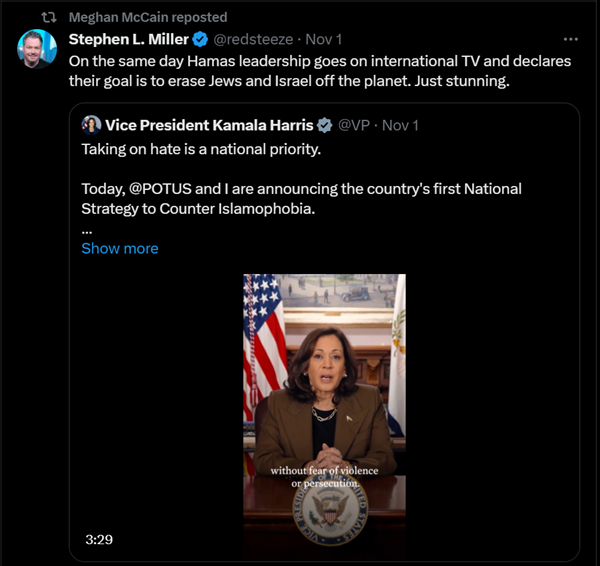The image size is (600, 566).
Task: Click the Stephen L. Miller display name
Action: click(127, 39)
